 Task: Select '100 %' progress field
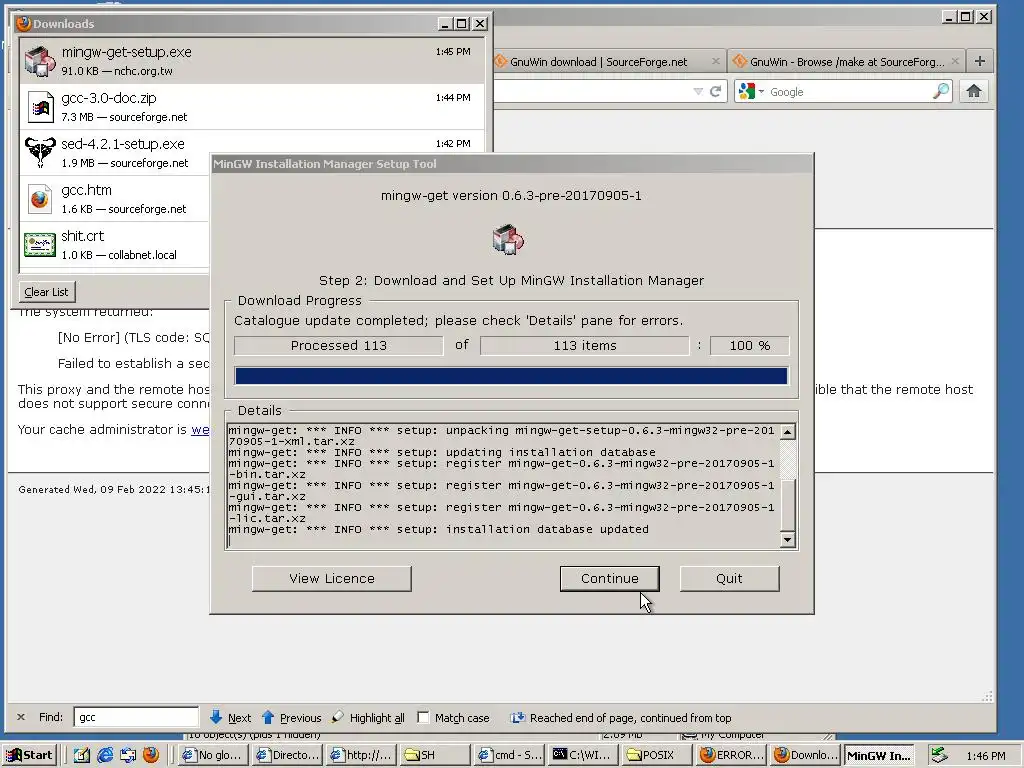[x=749, y=345]
